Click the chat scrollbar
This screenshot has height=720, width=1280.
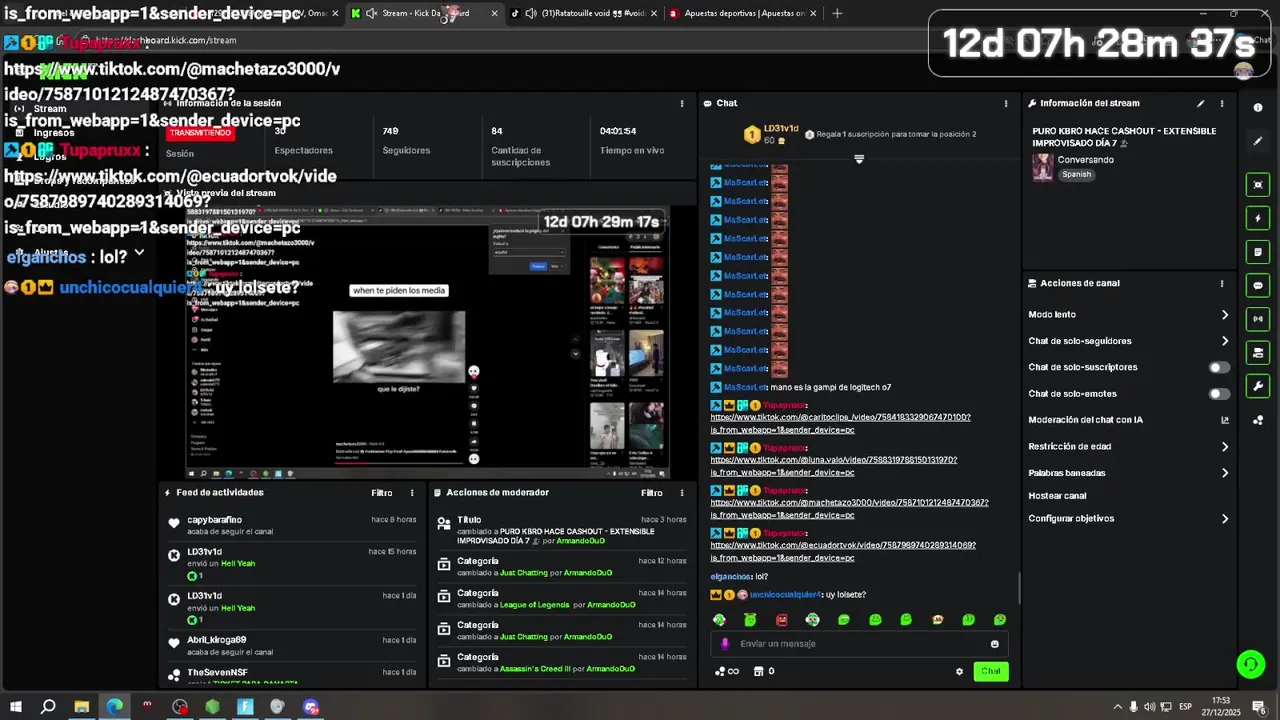coord(1019,588)
